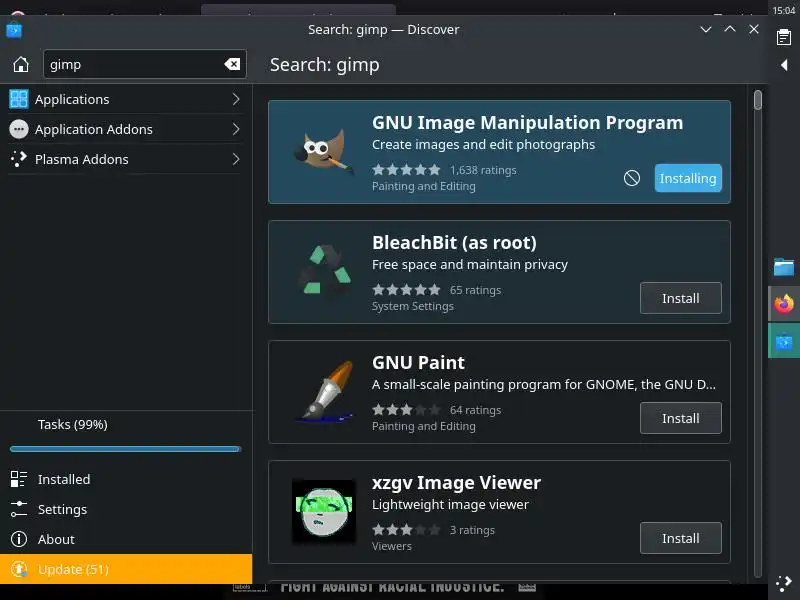Click the Plasma launcher icon at panel bottom
Image resolution: width=800 pixels, height=600 pixels.
click(784, 584)
